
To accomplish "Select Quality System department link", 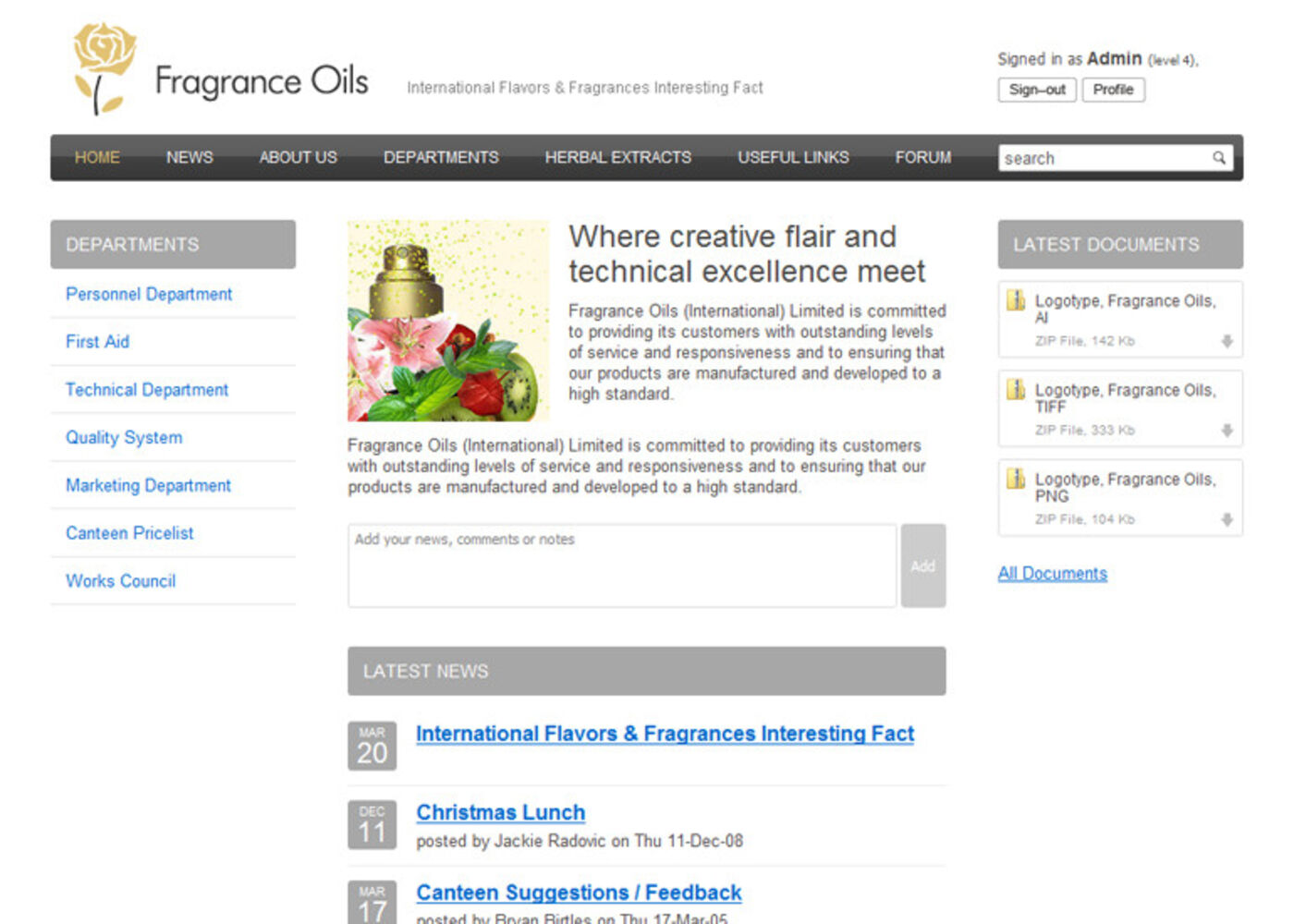I will click(124, 438).
